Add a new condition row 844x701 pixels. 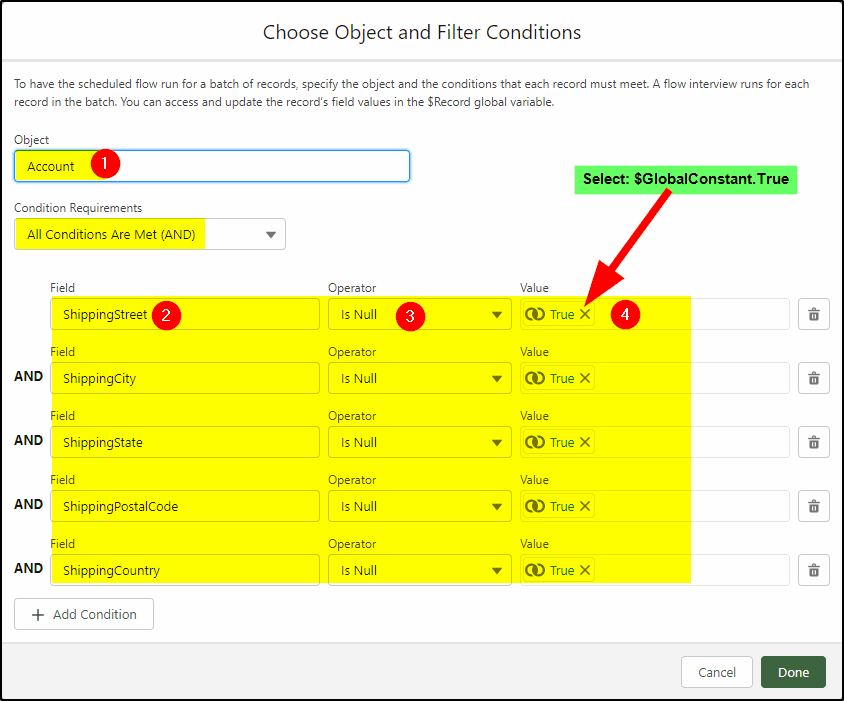[x=84, y=614]
